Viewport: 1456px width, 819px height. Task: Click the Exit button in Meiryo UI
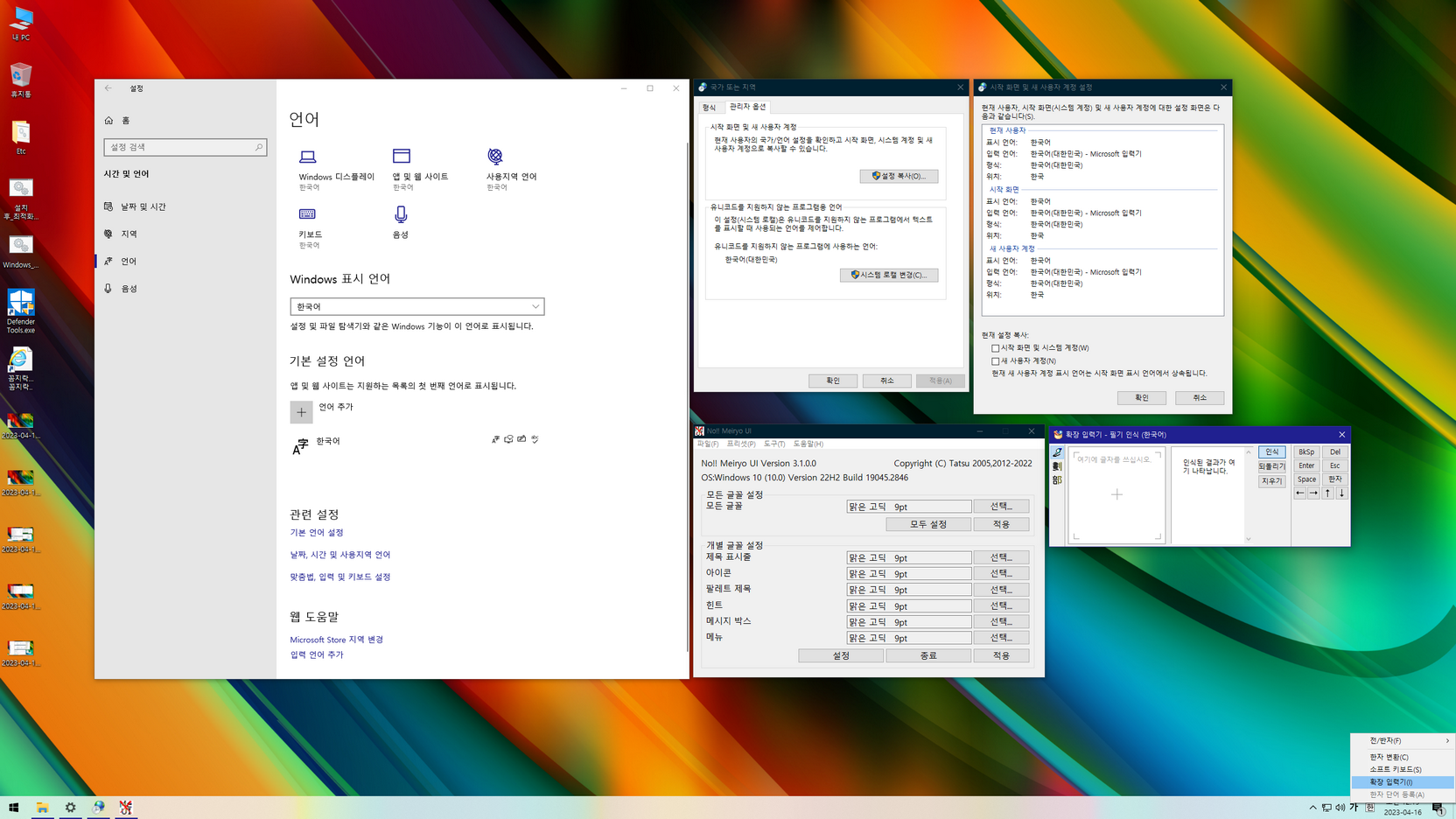coord(928,655)
